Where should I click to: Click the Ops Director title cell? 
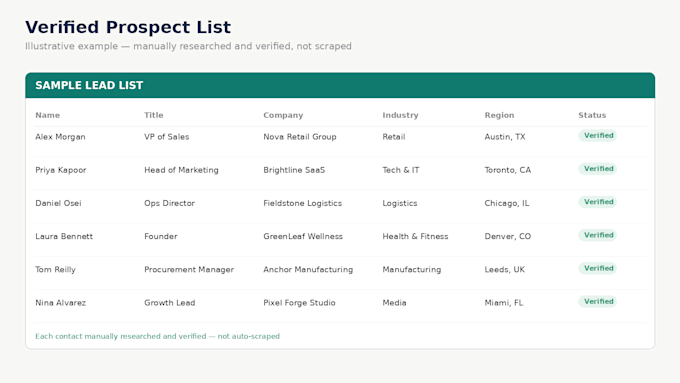click(169, 203)
